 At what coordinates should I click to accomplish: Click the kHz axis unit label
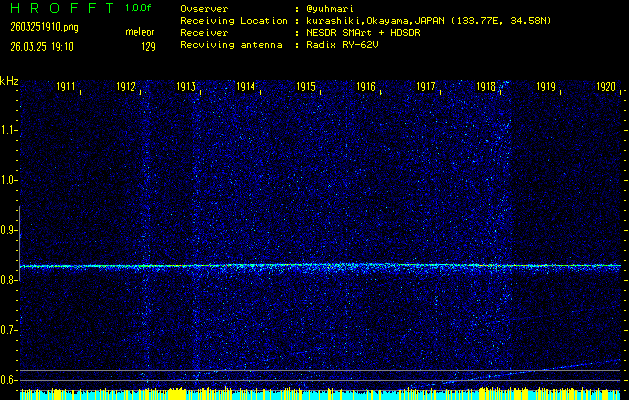(9, 81)
